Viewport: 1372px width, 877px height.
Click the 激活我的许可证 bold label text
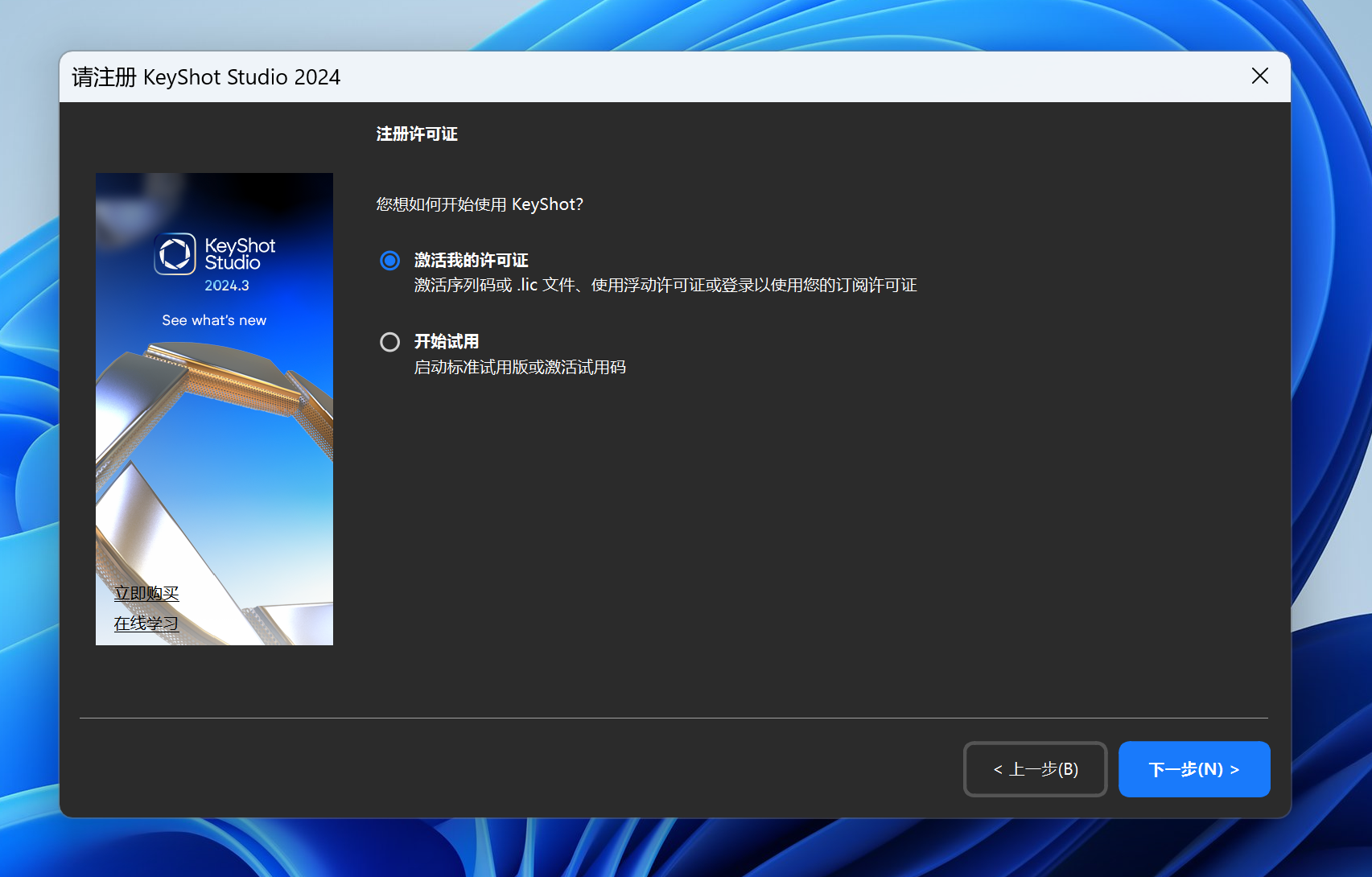(x=471, y=261)
